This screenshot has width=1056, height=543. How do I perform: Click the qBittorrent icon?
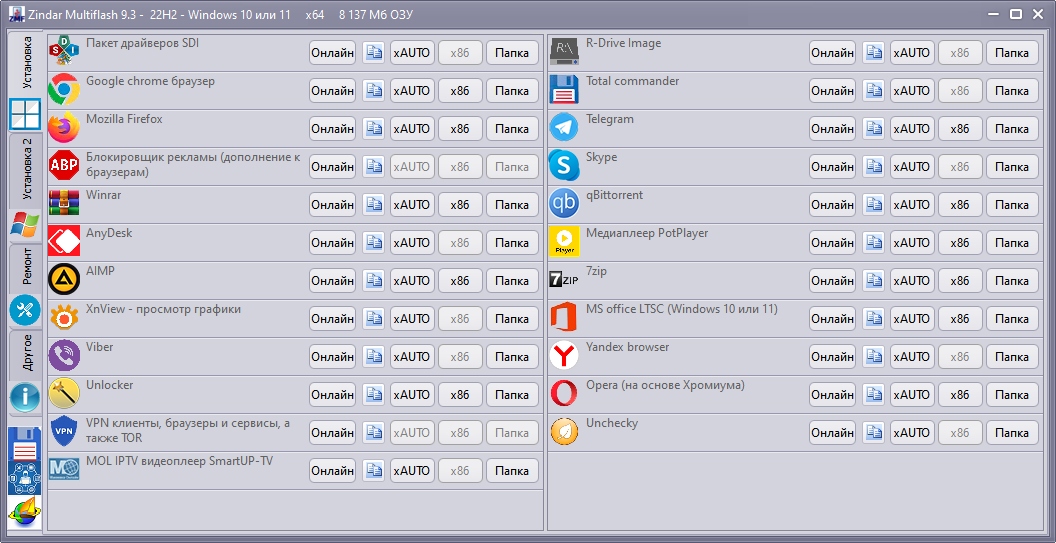[564, 203]
